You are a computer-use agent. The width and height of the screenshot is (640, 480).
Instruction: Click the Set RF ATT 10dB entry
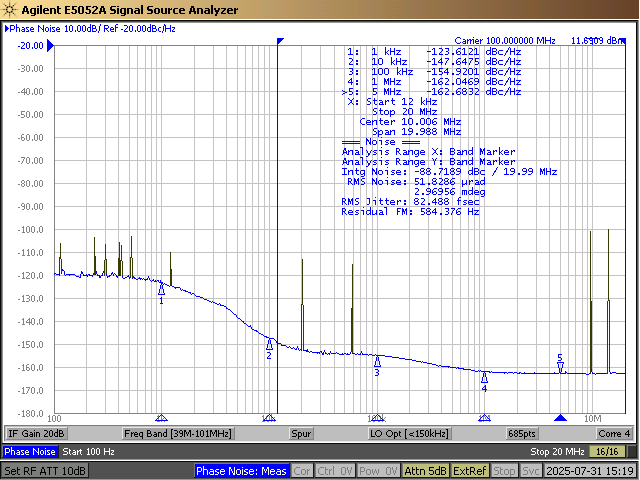coord(45,471)
